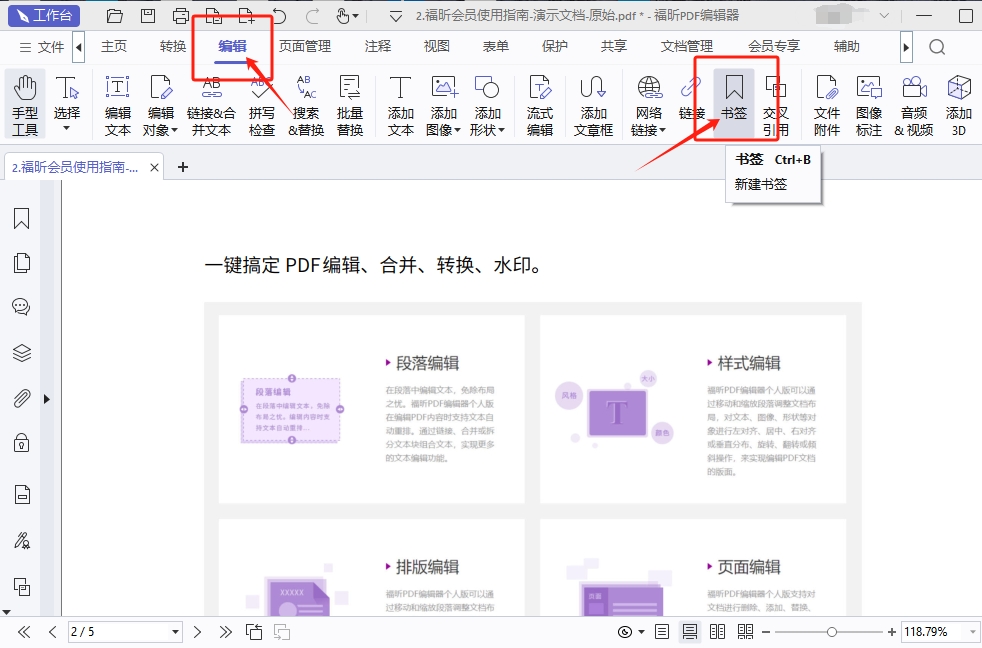Enable single page view mode
Screen dimensions: 982x648
click(661, 632)
